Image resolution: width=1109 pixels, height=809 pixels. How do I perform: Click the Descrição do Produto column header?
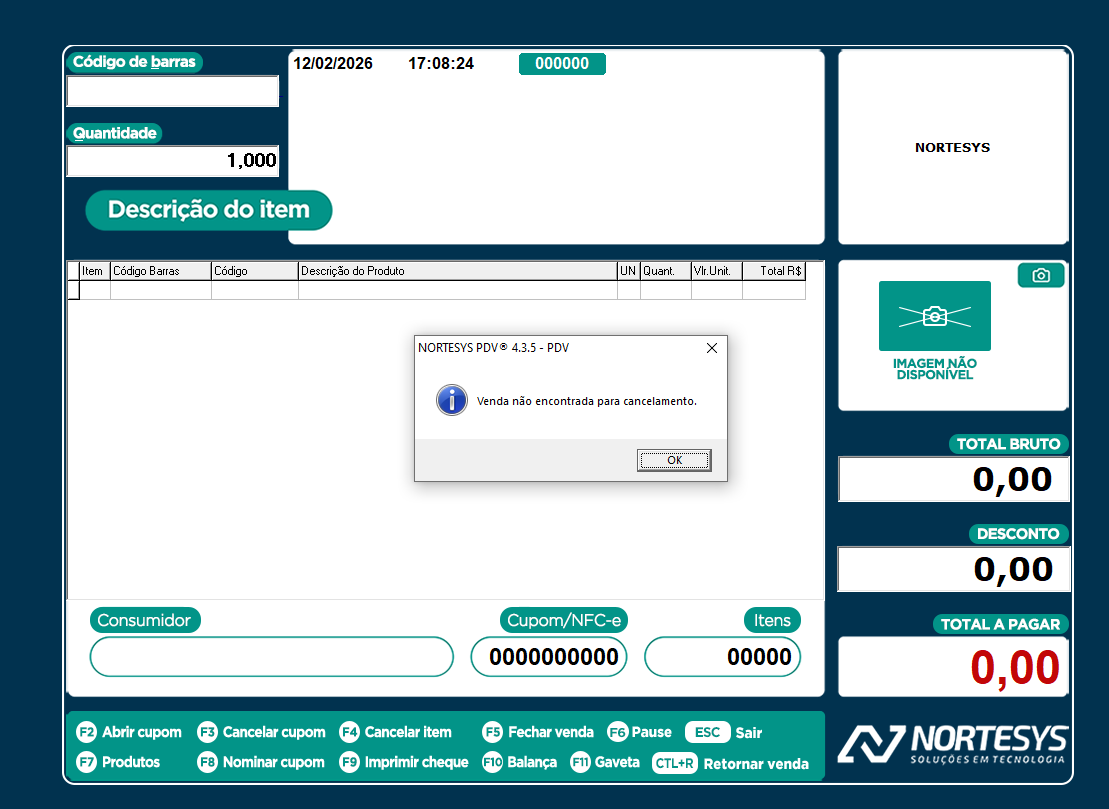457,271
